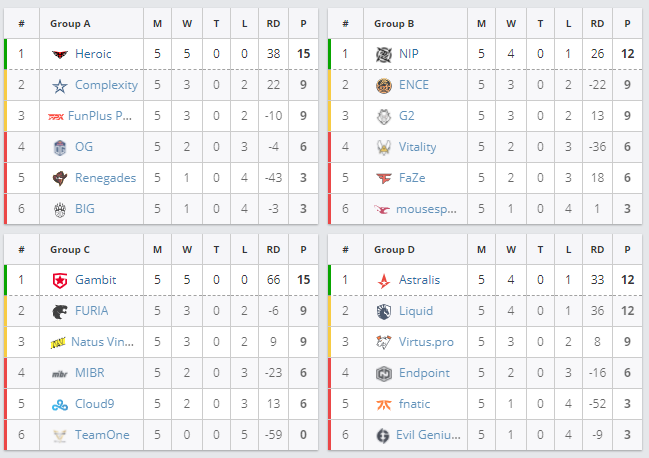Screen dimensions: 649x458
Task: Click the Complexity star logo
Action: click(x=60, y=85)
